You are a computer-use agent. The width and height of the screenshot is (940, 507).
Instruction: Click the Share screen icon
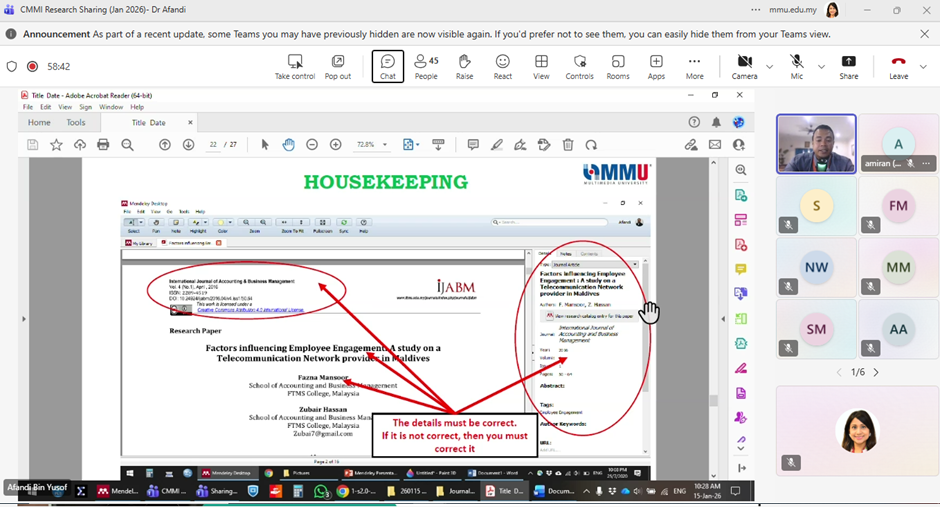(848, 66)
